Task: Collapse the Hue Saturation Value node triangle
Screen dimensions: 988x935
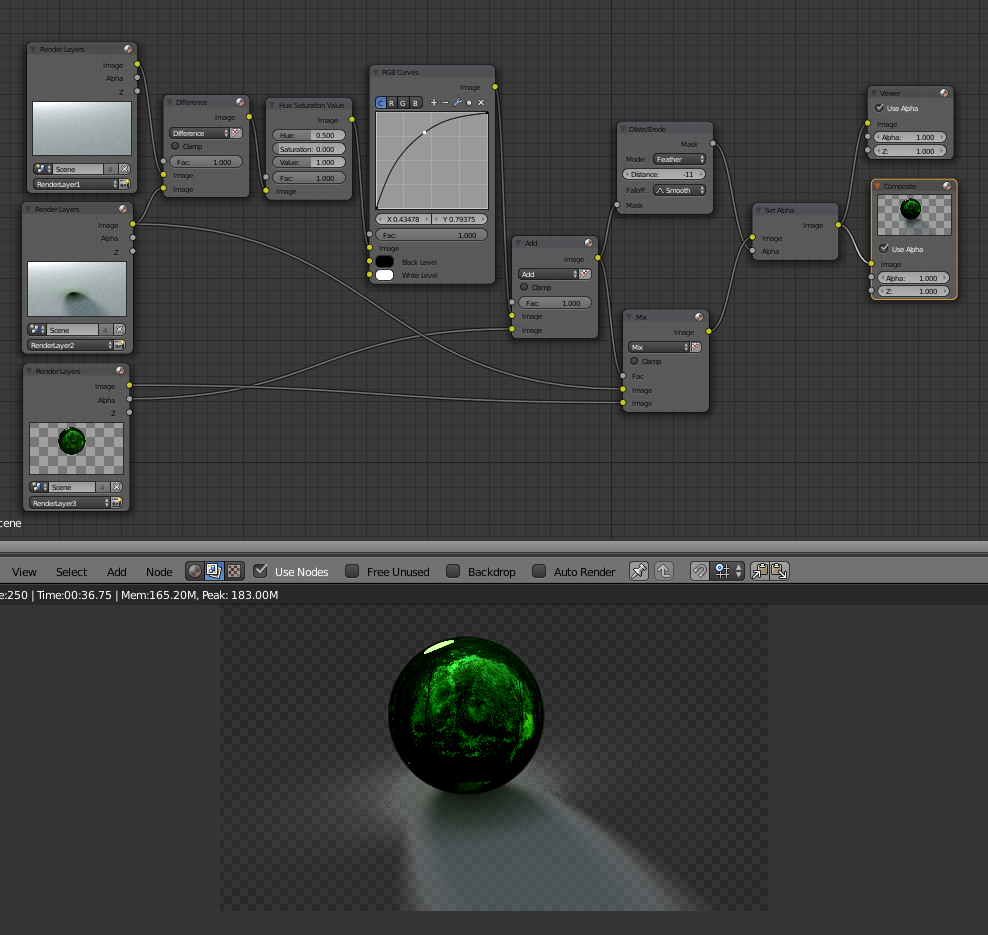Action: [x=272, y=105]
